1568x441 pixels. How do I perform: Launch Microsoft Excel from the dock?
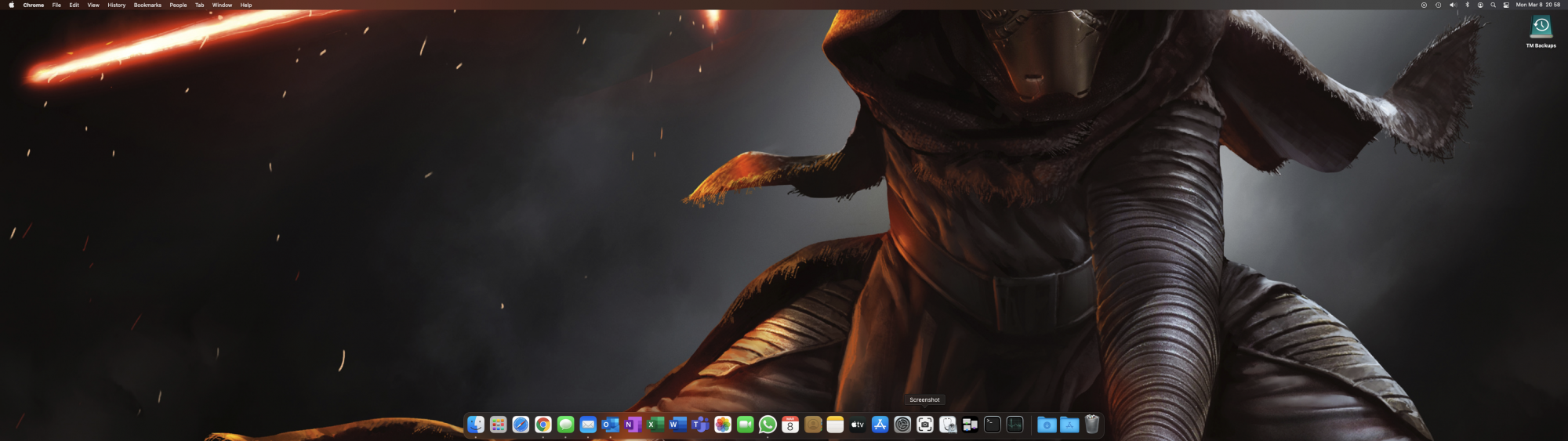click(x=655, y=425)
